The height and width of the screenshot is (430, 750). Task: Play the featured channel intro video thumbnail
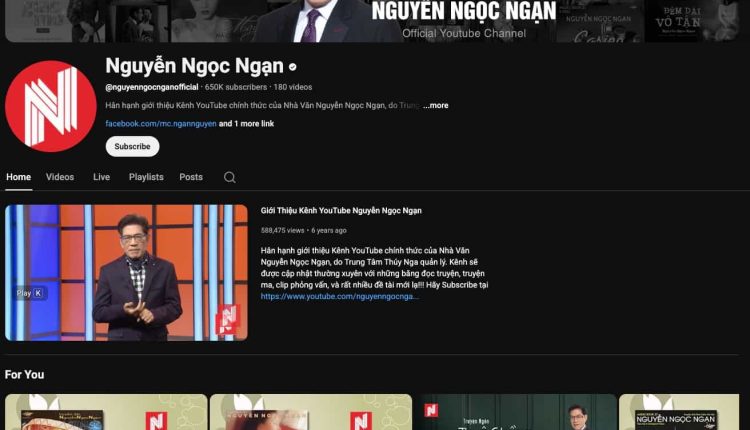pyautogui.click(x=126, y=273)
